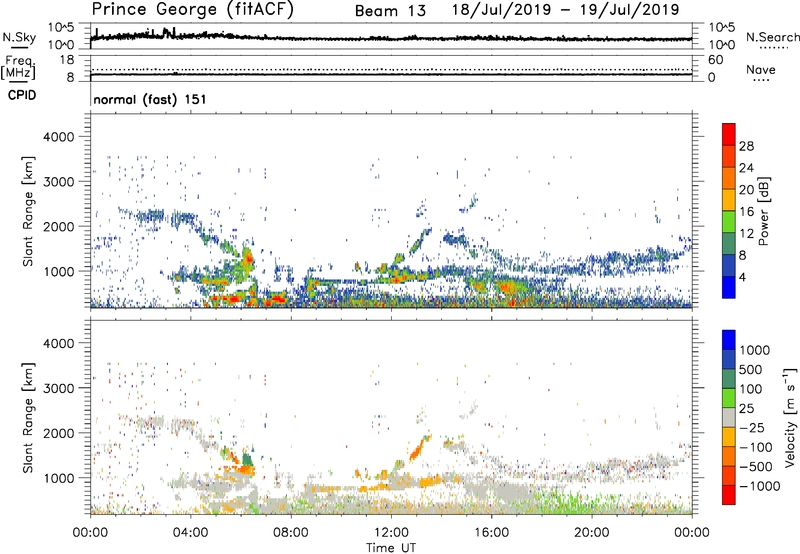Click the '16' Power colorbar tick label
This screenshot has height=554, width=800.
(746, 212)
